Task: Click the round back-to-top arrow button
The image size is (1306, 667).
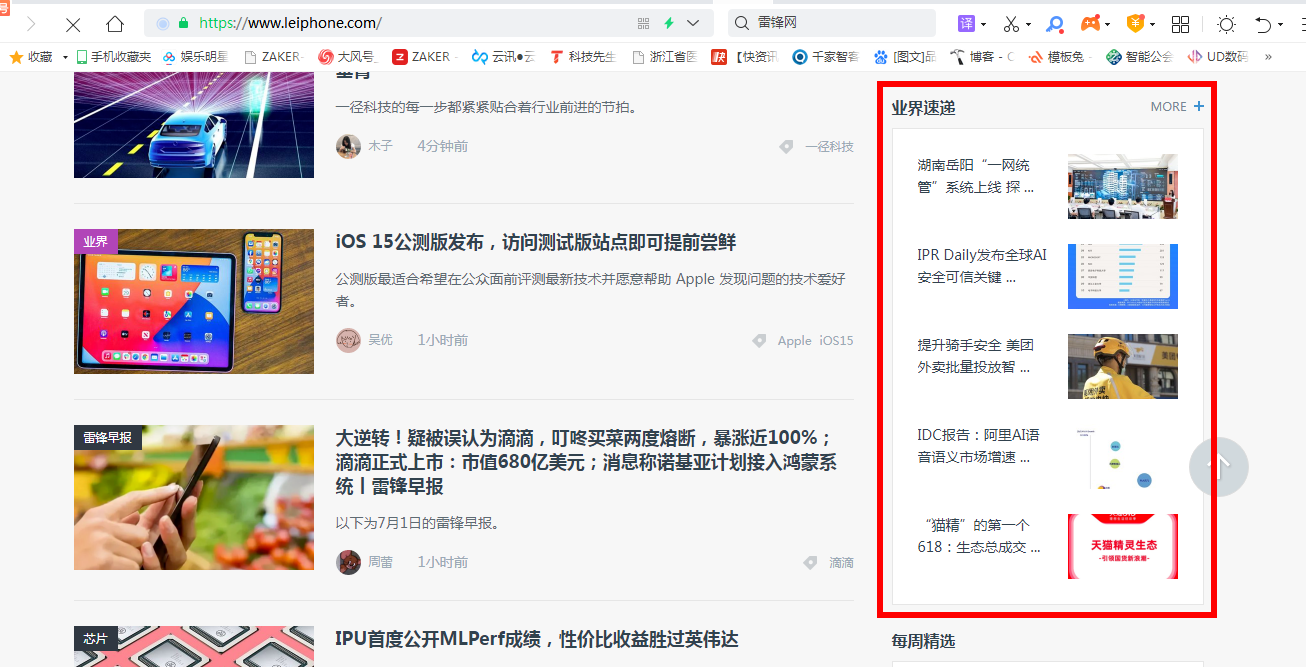Action: pyautogui.click(x=1219, y=467)
